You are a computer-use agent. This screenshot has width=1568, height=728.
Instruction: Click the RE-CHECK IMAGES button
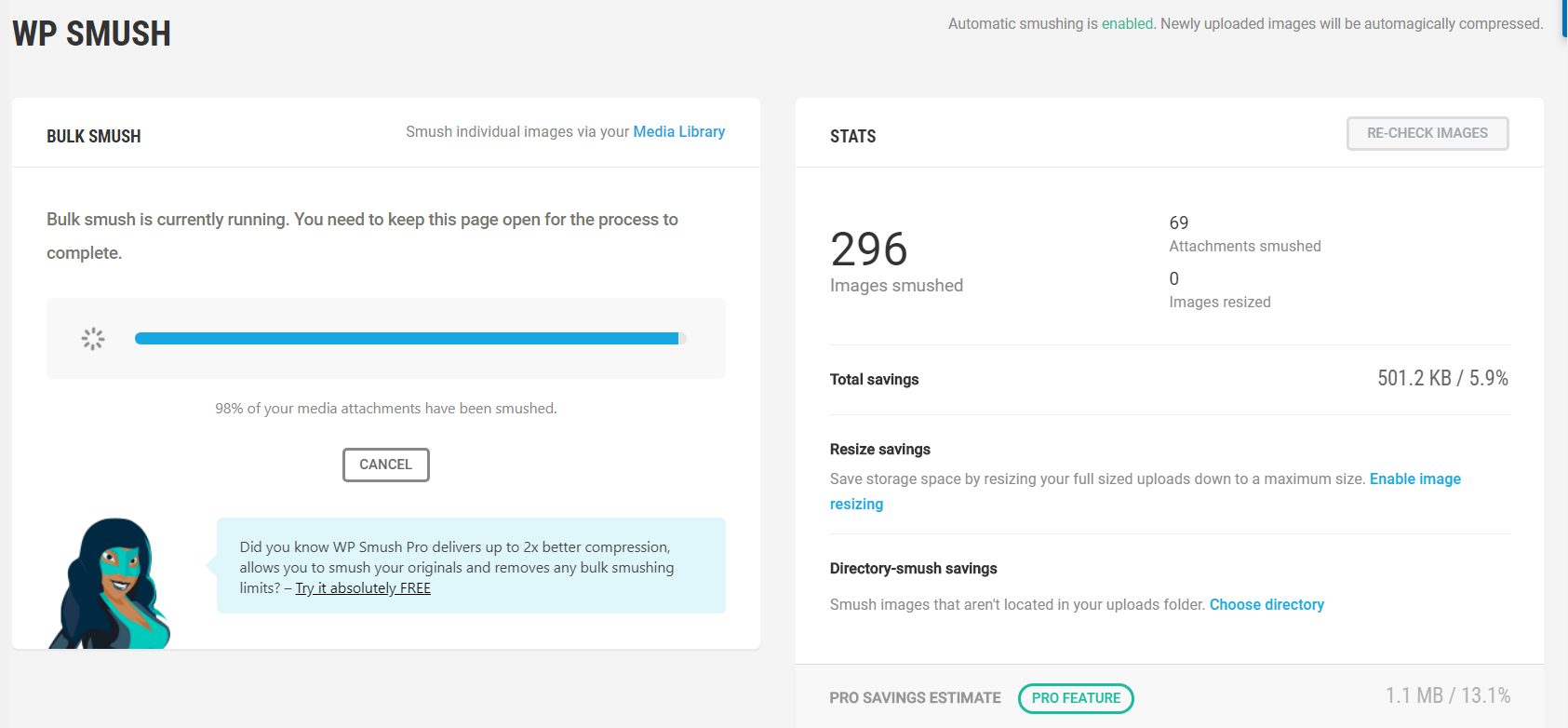[1427, 133]
